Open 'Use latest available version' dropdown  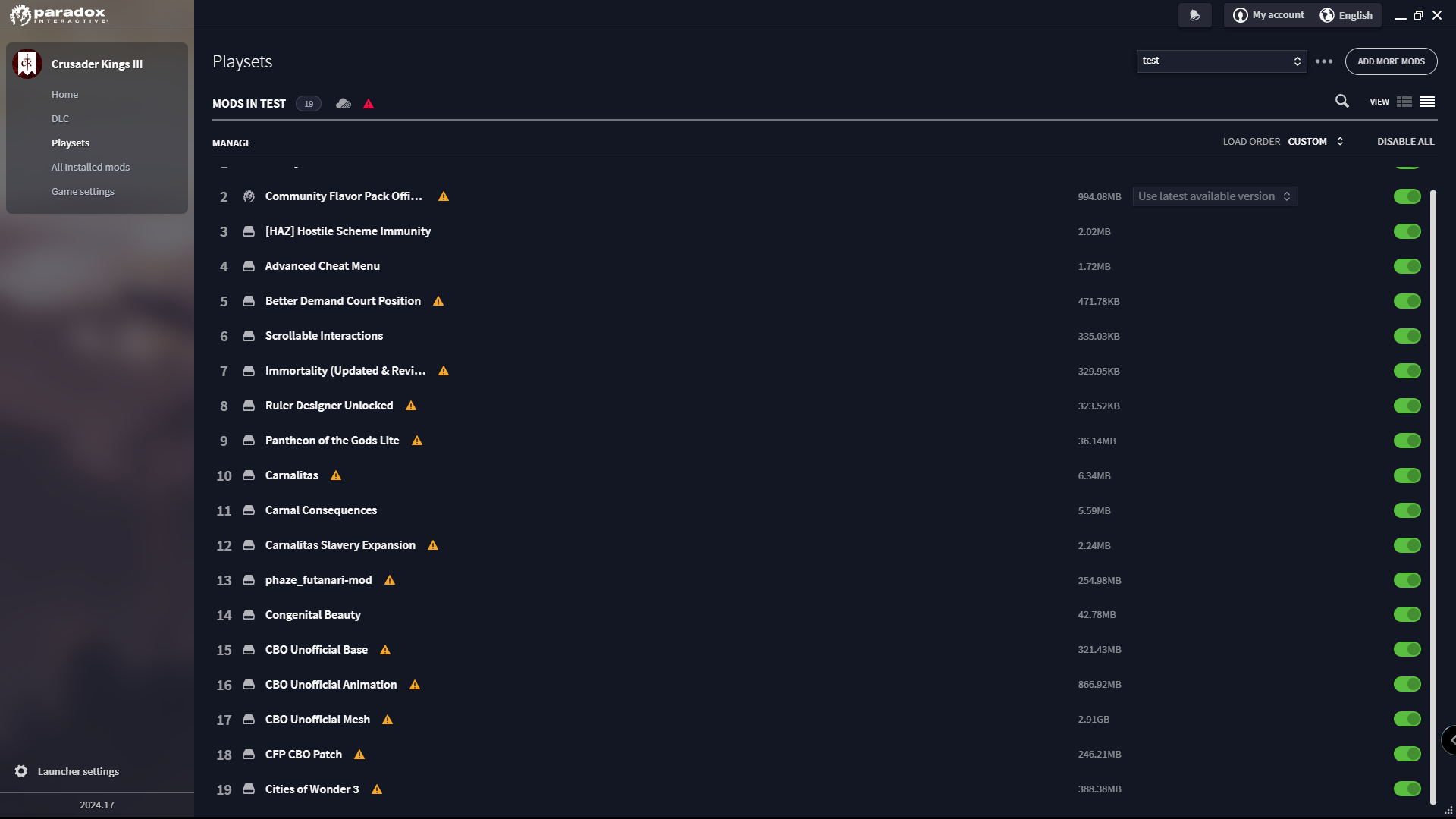click(1215, 196)
